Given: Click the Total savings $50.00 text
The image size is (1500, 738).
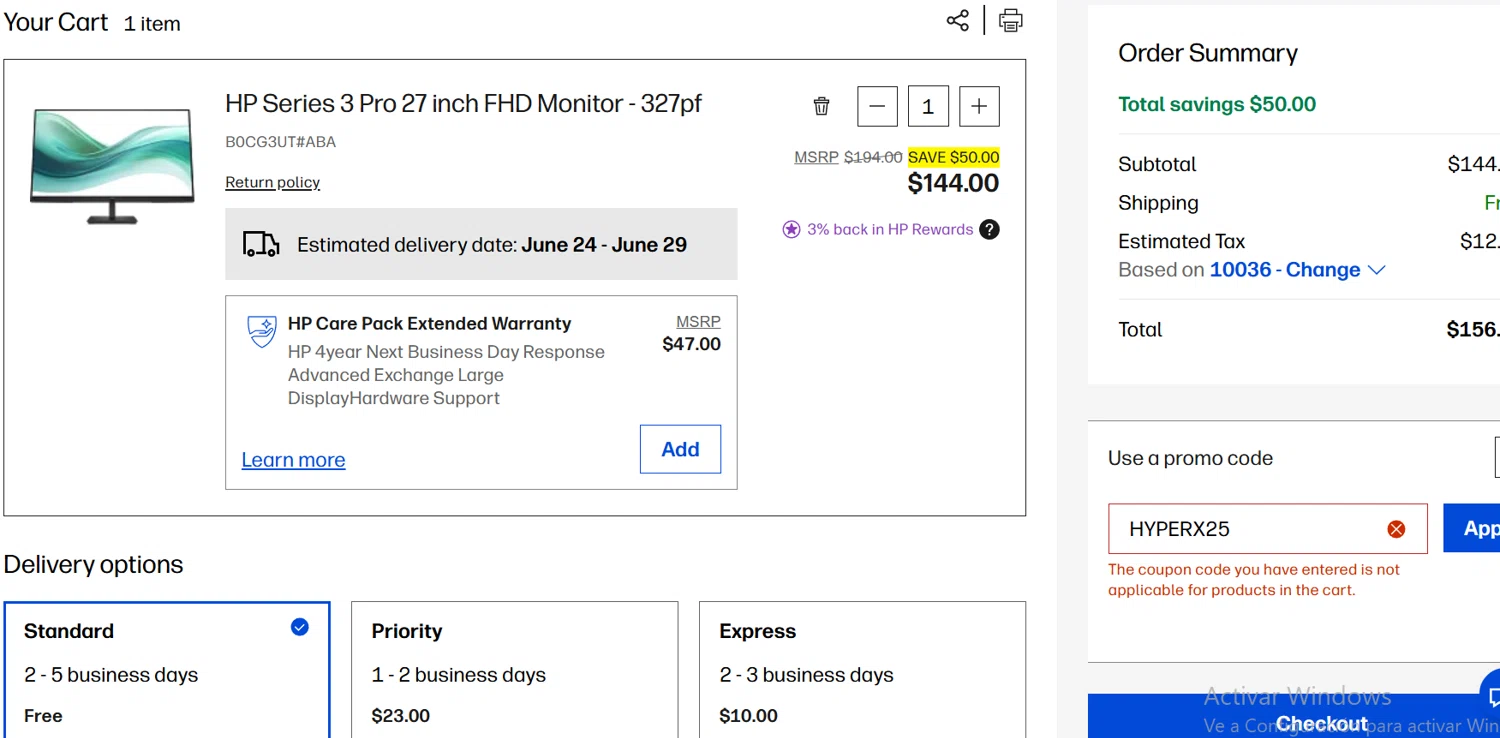Looking at the screenshot, I should [1217, 104].
